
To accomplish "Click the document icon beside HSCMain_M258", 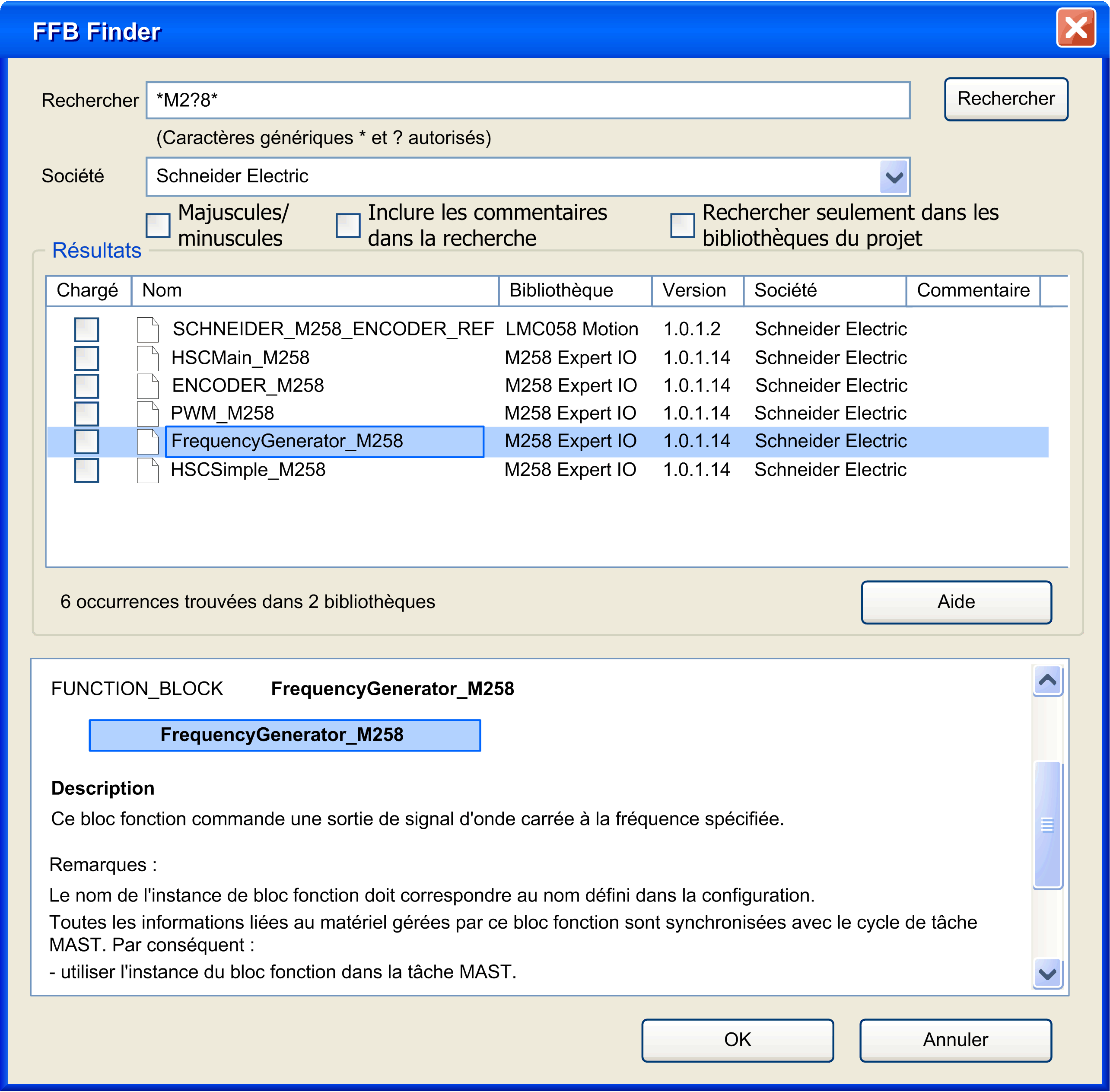I will coord(148,358).
